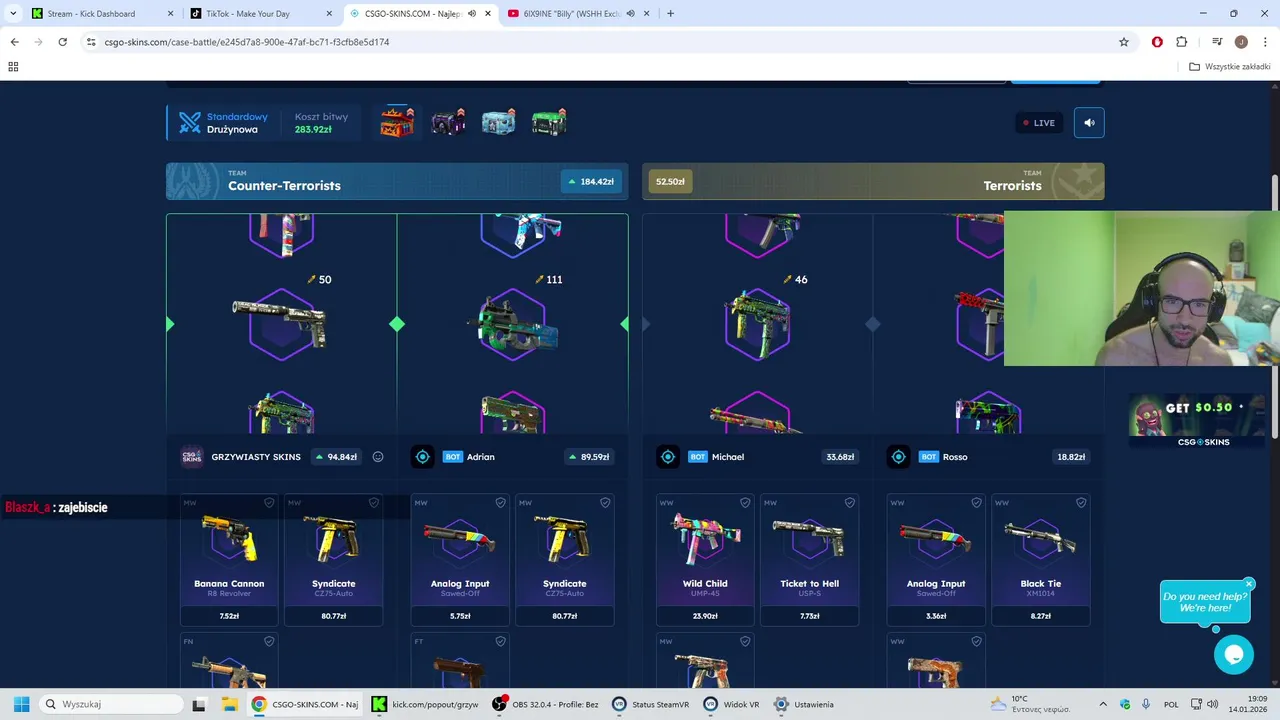The height and width of the screenshot is (720, 1280).
Task: Open the Black Tie XM1014 card
Action: pyautogui.click(x=1041, y=560)
